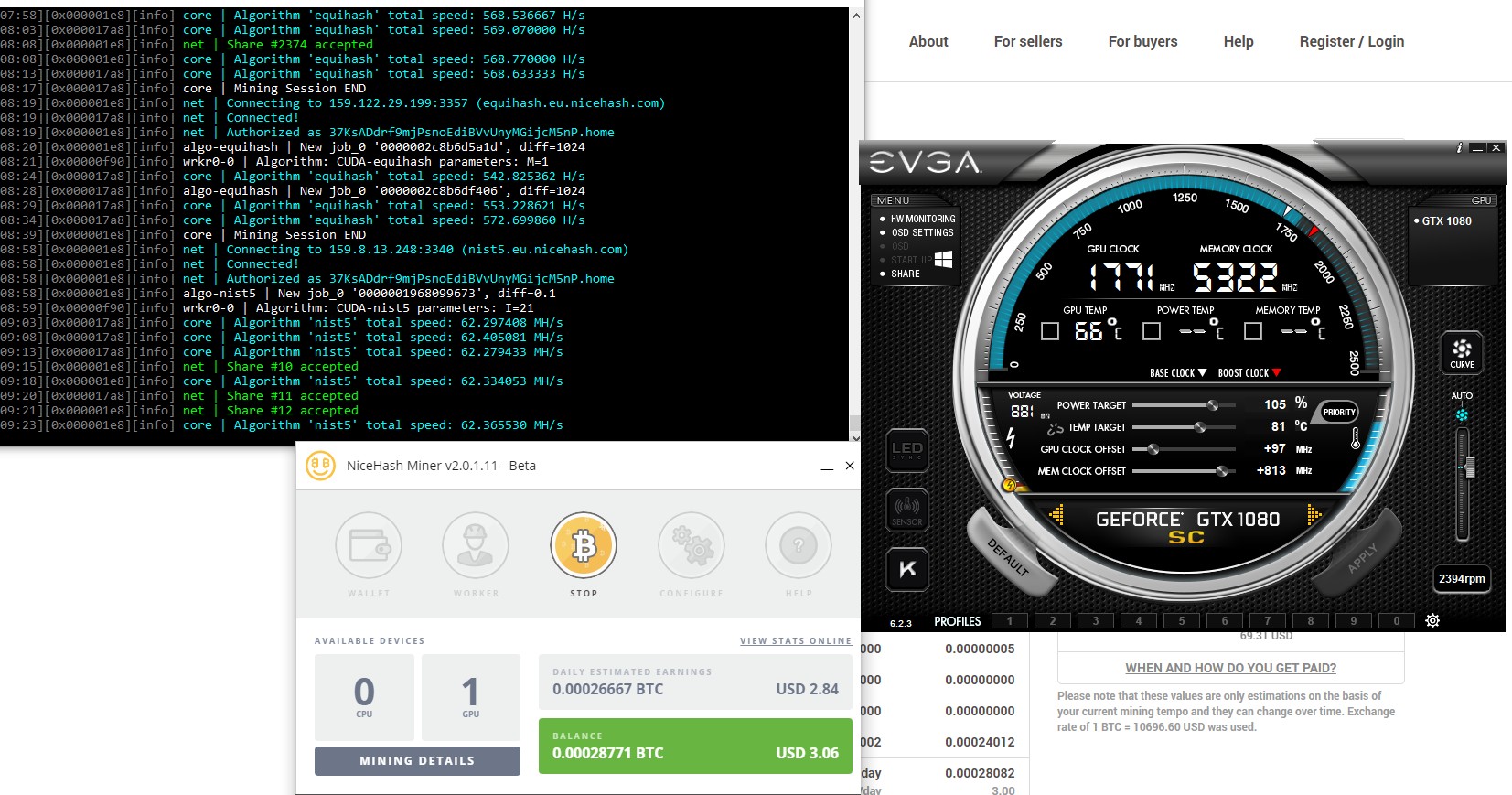Open the For sellers website menu
Viewport: 1512px width, 795px height.
pyautogui.click(x=1028, y=41)
